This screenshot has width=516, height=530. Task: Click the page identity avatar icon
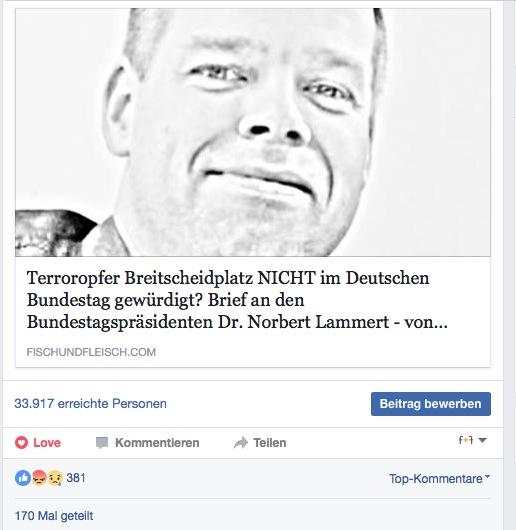(x=465, y=440)
